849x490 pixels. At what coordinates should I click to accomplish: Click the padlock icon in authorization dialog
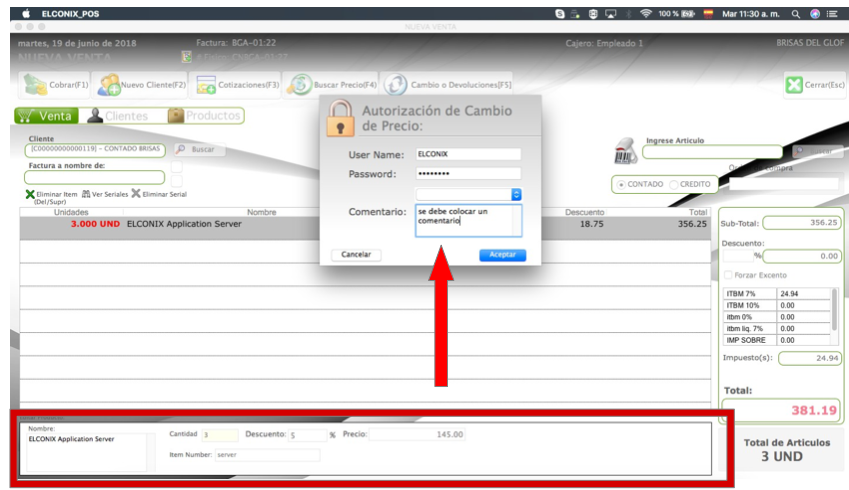pos(340,117)
